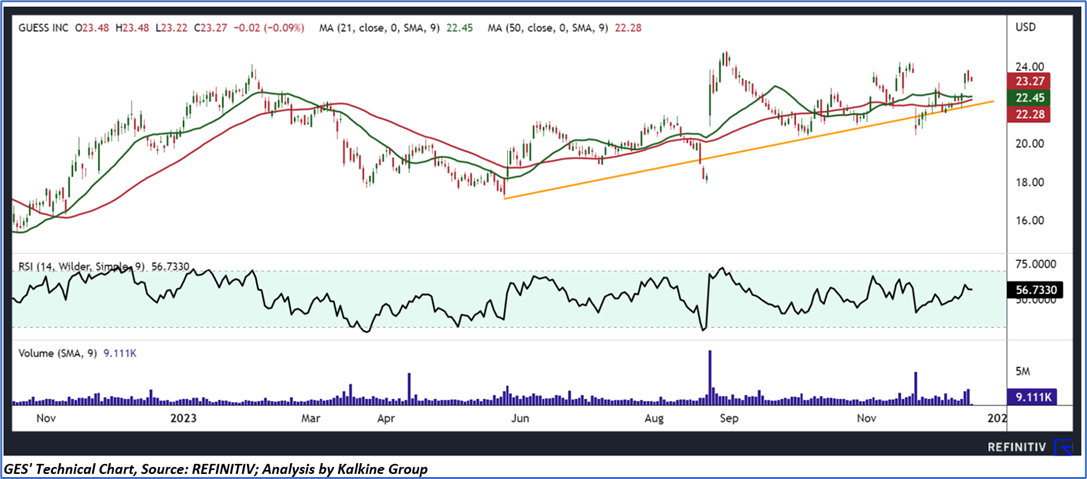Click the Apr time axis label
Image resolution: width=1087 pixels, height=479 pixels.
coord(386,418)
